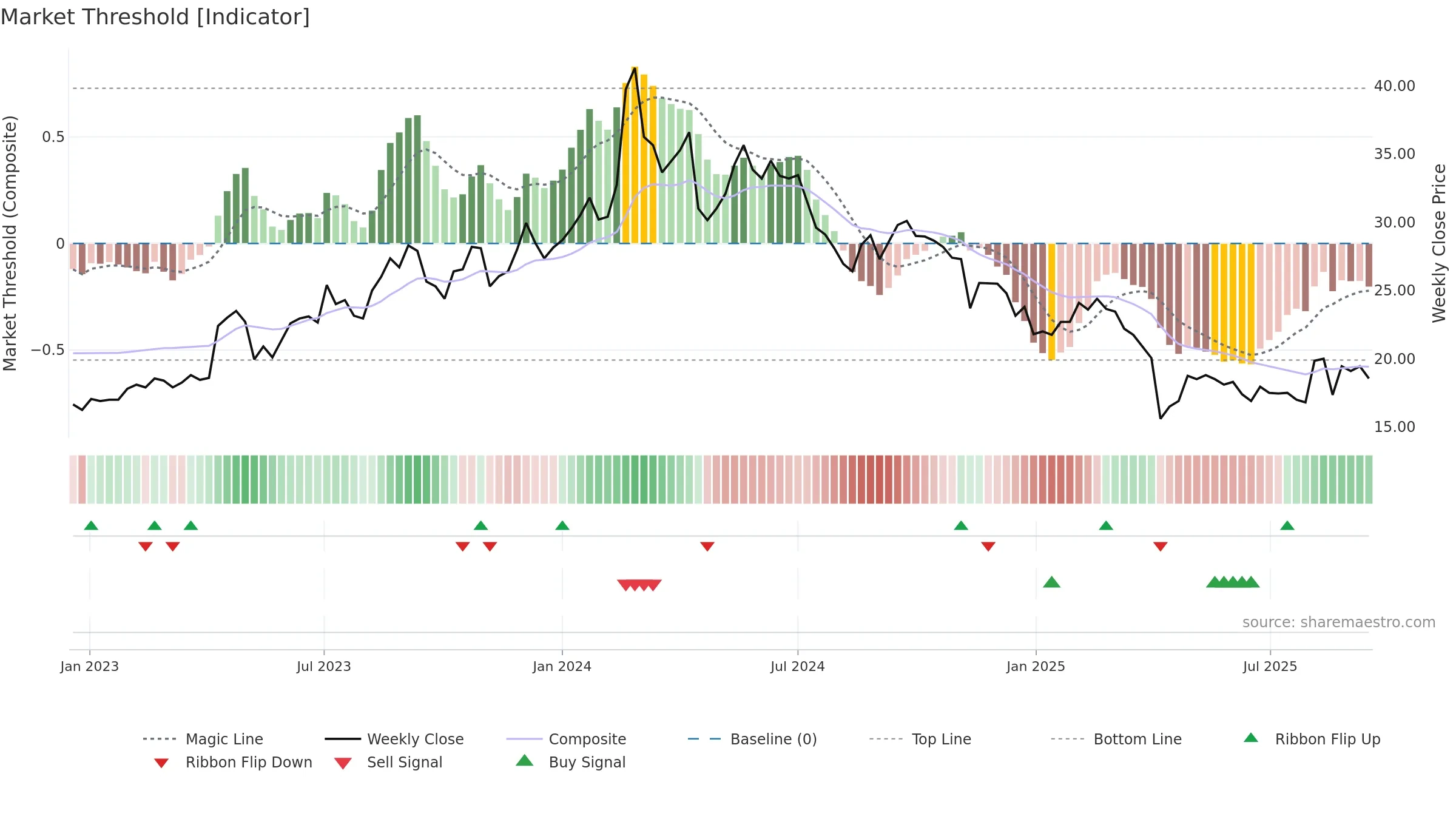1456x819 pixels.
Task: Toggle the Composite legend entry
Action: pos(566,739)
